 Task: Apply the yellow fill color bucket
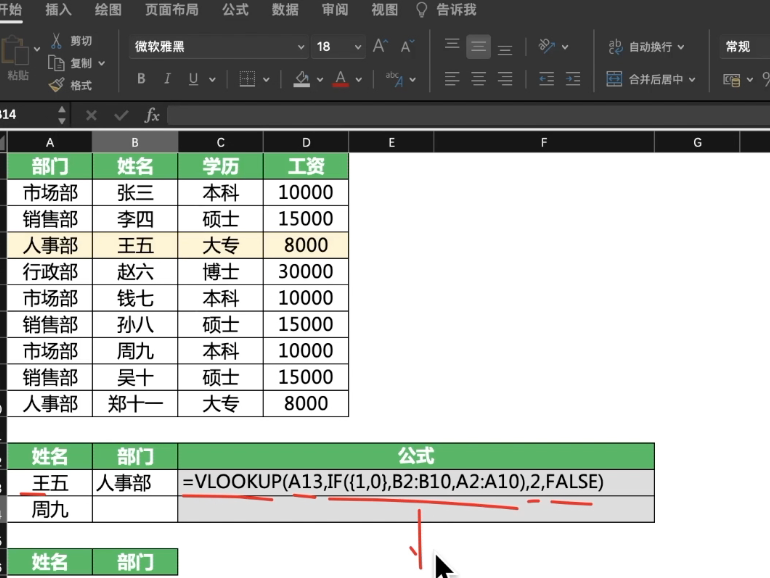tap(301, 79)
